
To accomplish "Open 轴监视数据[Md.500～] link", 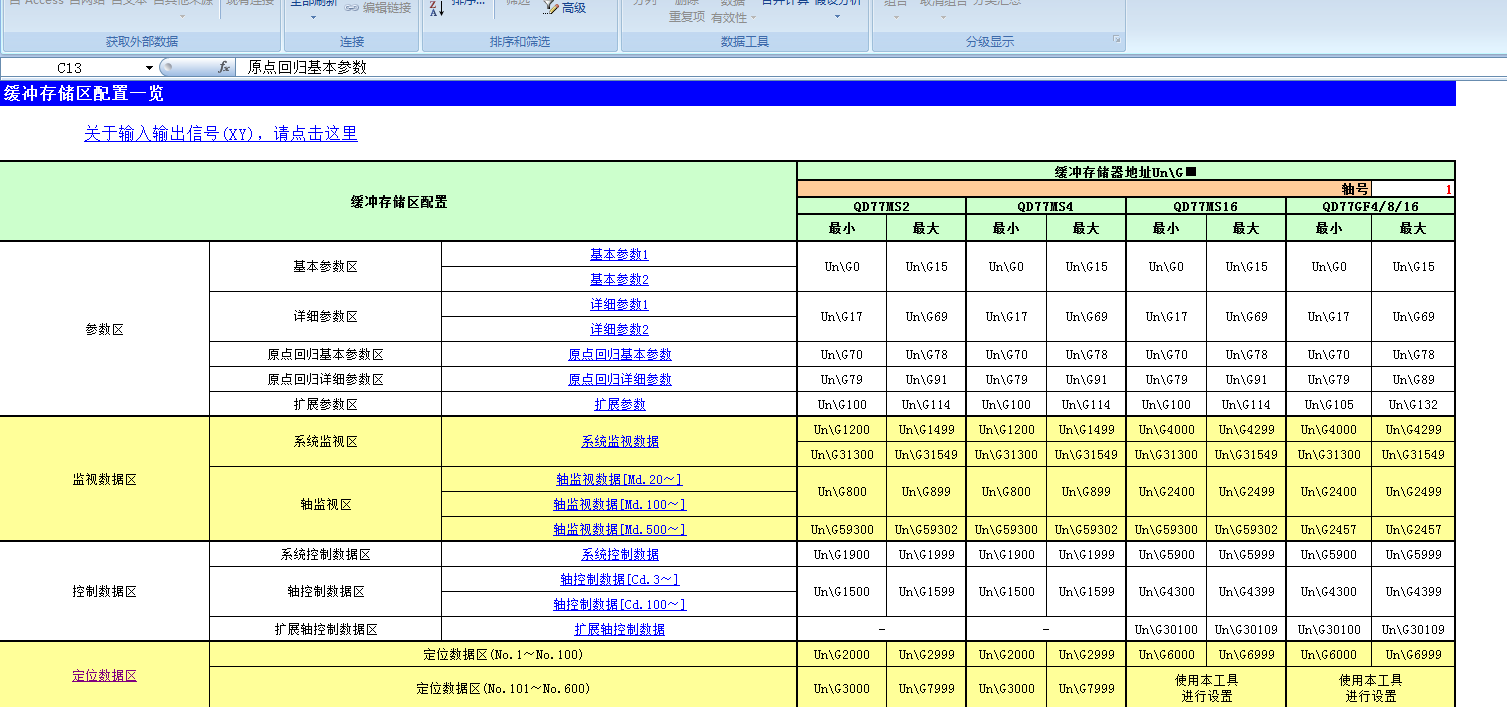I will (619, 530).
